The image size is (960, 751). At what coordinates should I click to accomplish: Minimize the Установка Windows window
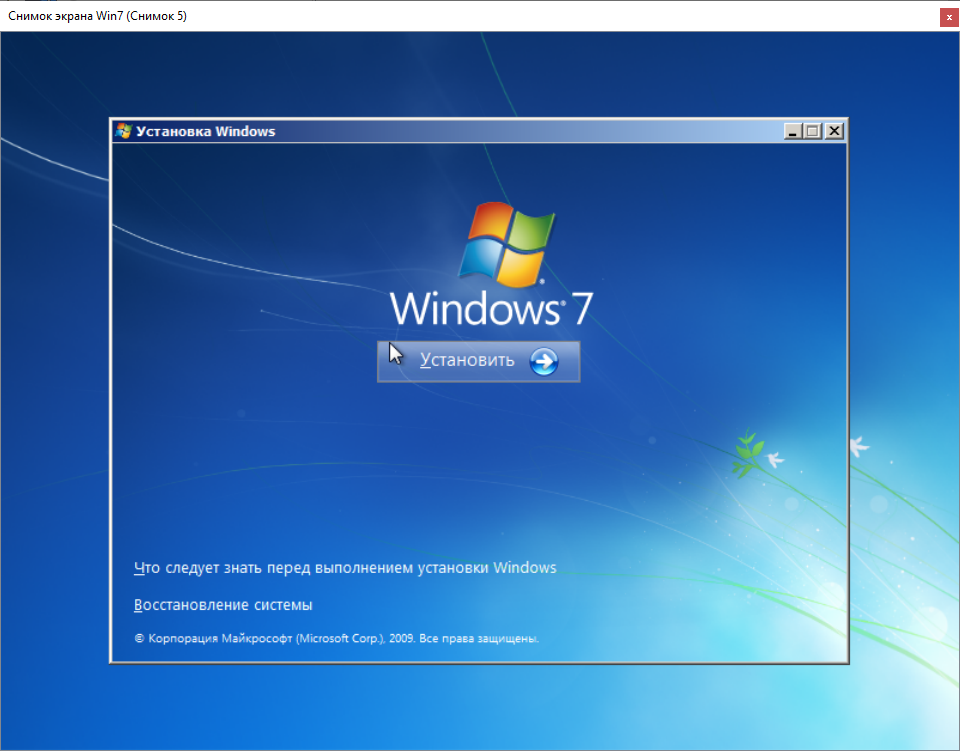pos(793,131)
